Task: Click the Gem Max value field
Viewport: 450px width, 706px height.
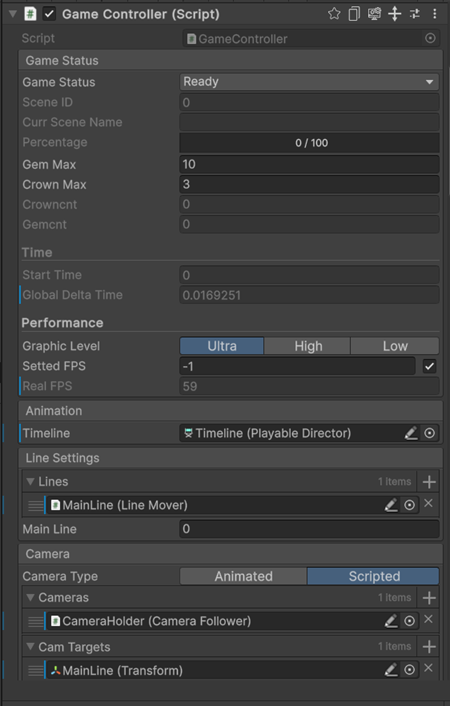Action: (309, 164)
